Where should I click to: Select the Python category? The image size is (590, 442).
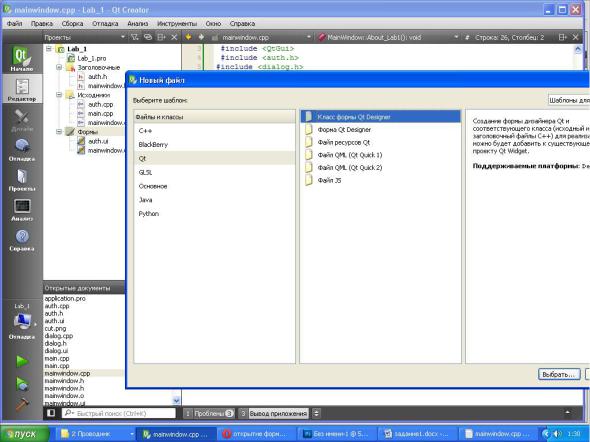coord(214,214)
